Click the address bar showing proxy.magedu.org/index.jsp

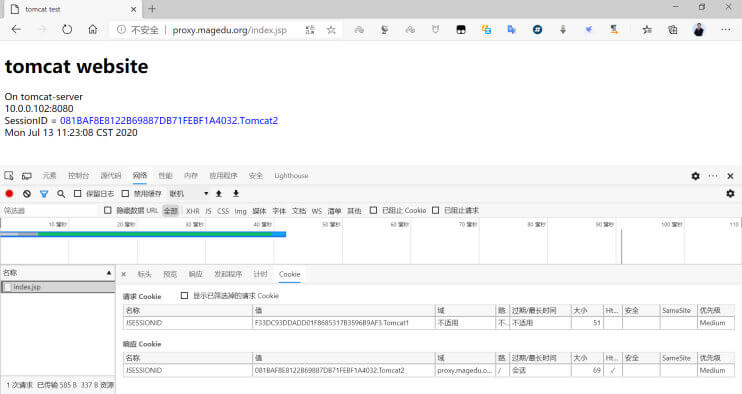(x=230, y=30)
